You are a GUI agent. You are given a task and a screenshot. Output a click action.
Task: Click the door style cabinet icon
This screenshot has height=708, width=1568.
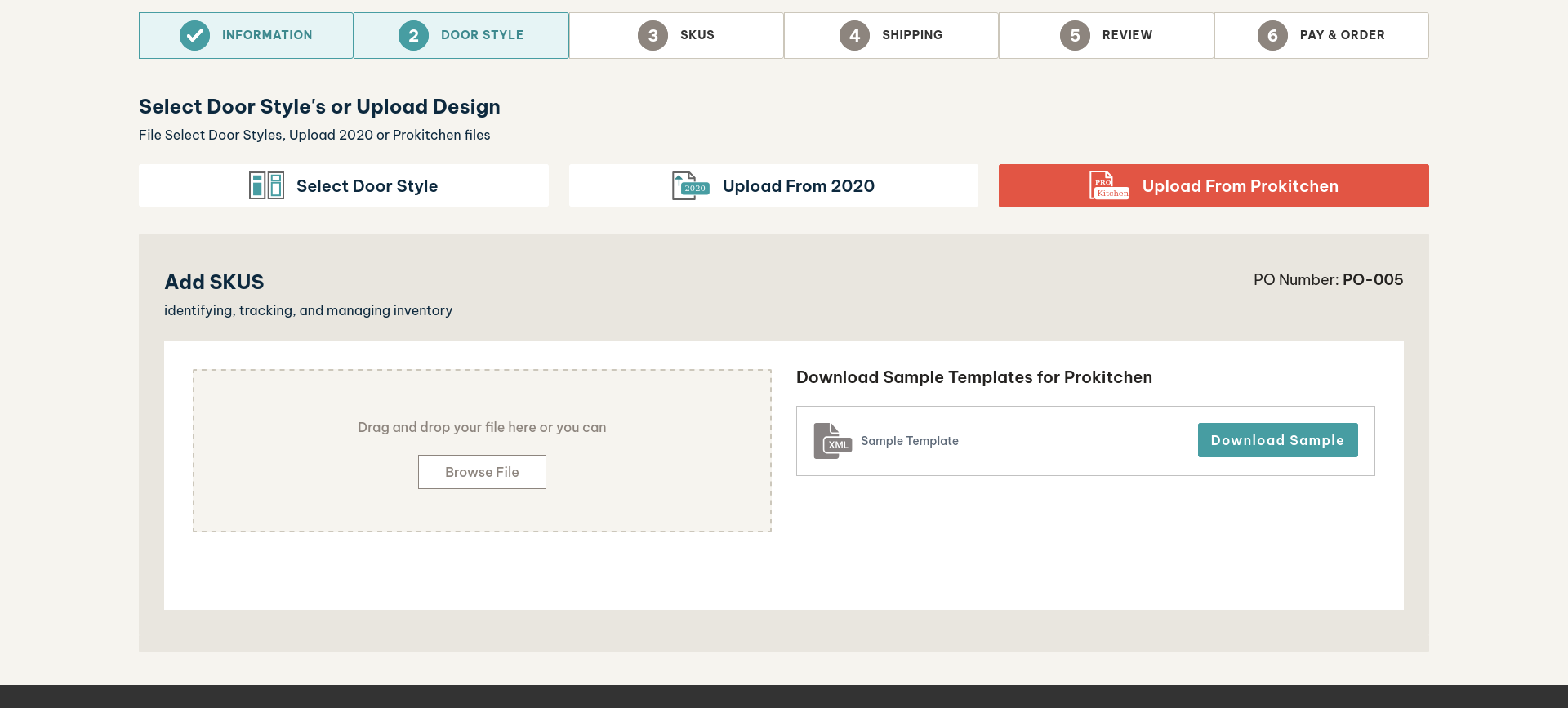(x=266, y=185)
